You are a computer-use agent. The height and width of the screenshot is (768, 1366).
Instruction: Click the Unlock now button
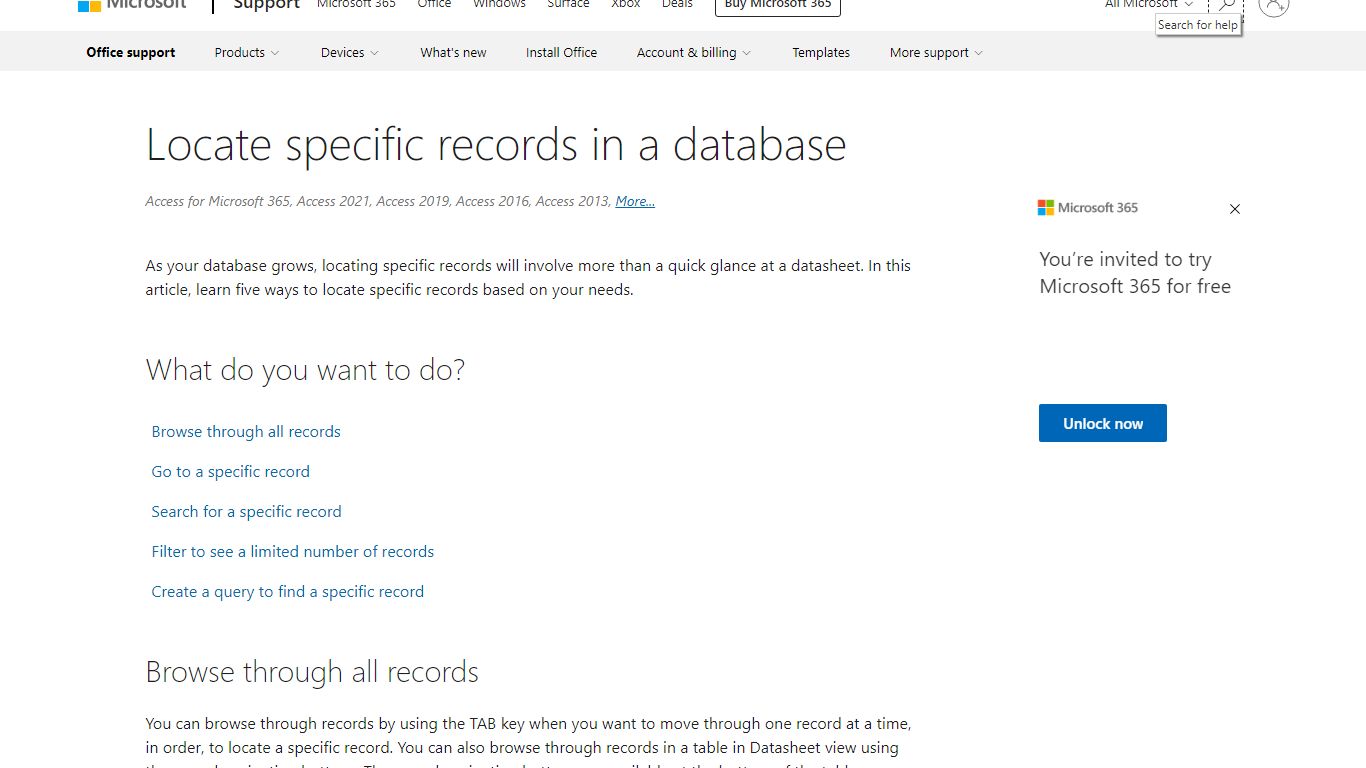[x=1103, y=423]
